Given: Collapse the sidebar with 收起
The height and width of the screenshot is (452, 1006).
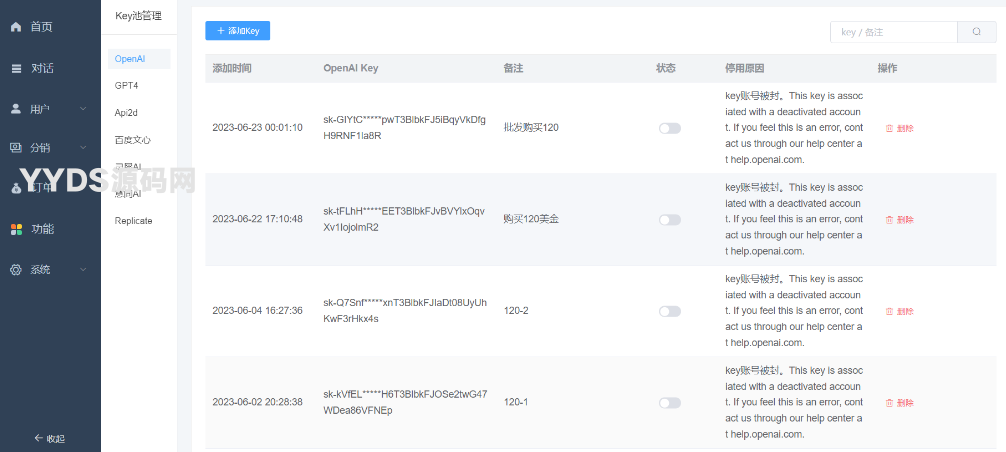Looking at the screenshot, I should point(49,438).
